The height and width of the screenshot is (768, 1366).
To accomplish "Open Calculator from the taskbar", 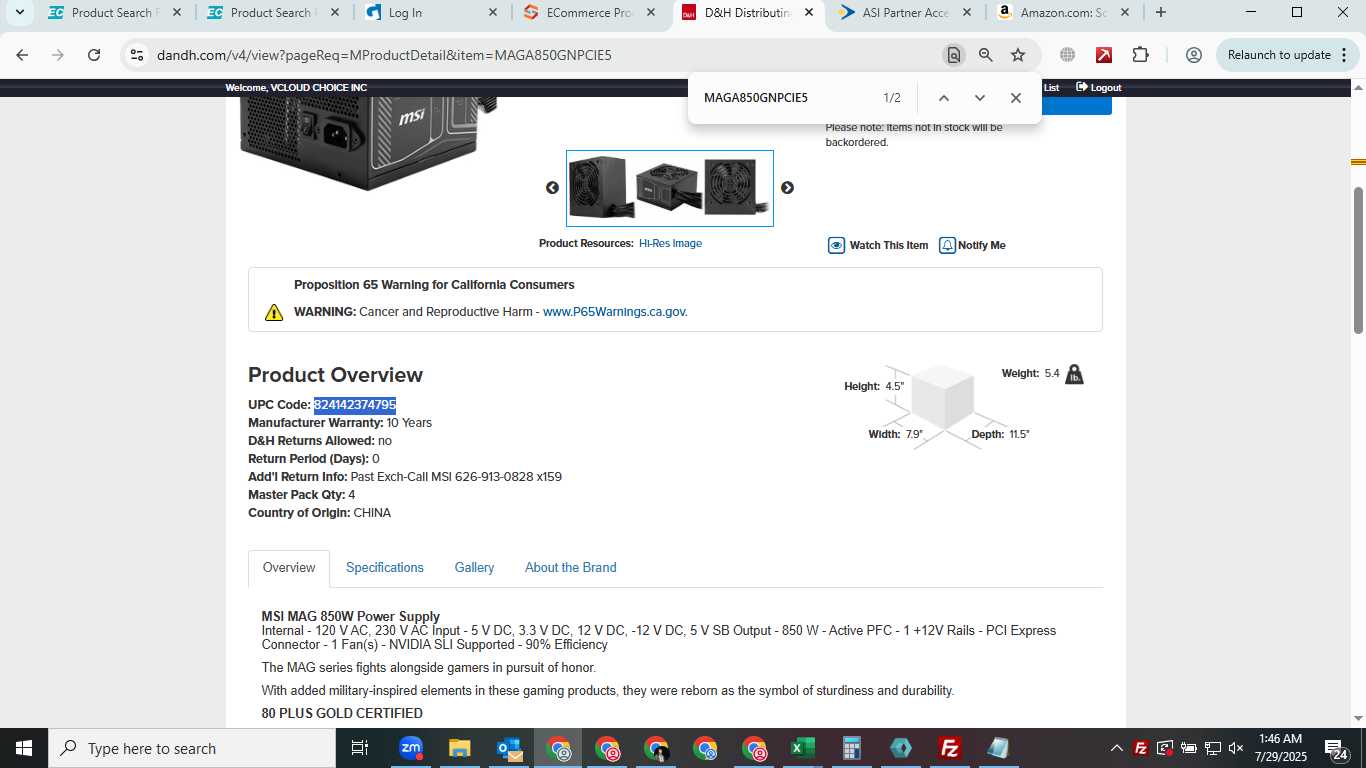I will [x=852, y=748].
